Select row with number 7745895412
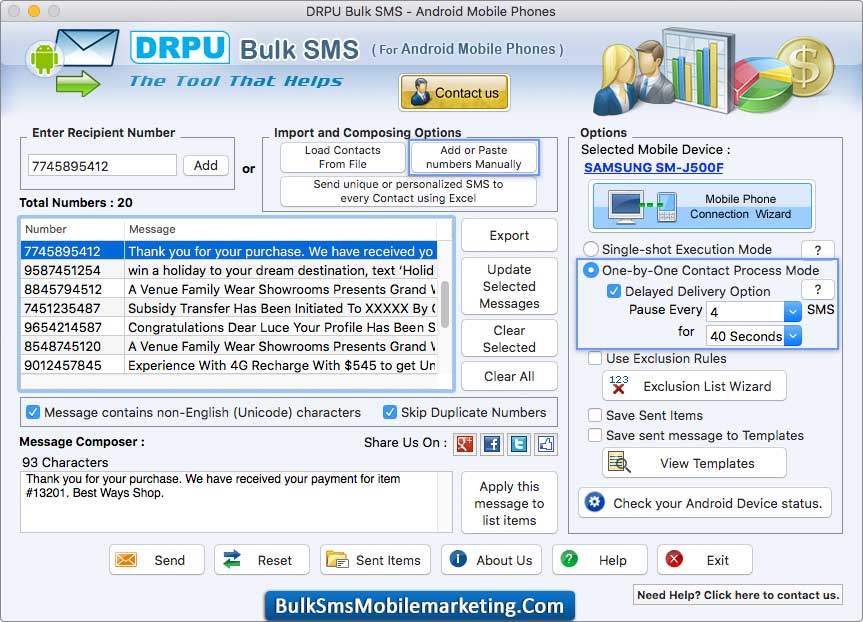The image size is (863, 622). pos(230,251)
